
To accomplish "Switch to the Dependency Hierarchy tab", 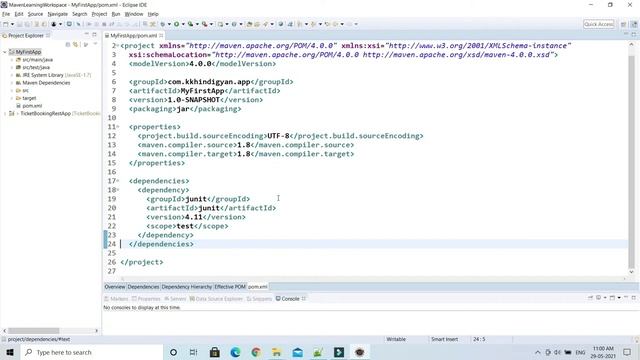I will (x=187, y=287).
